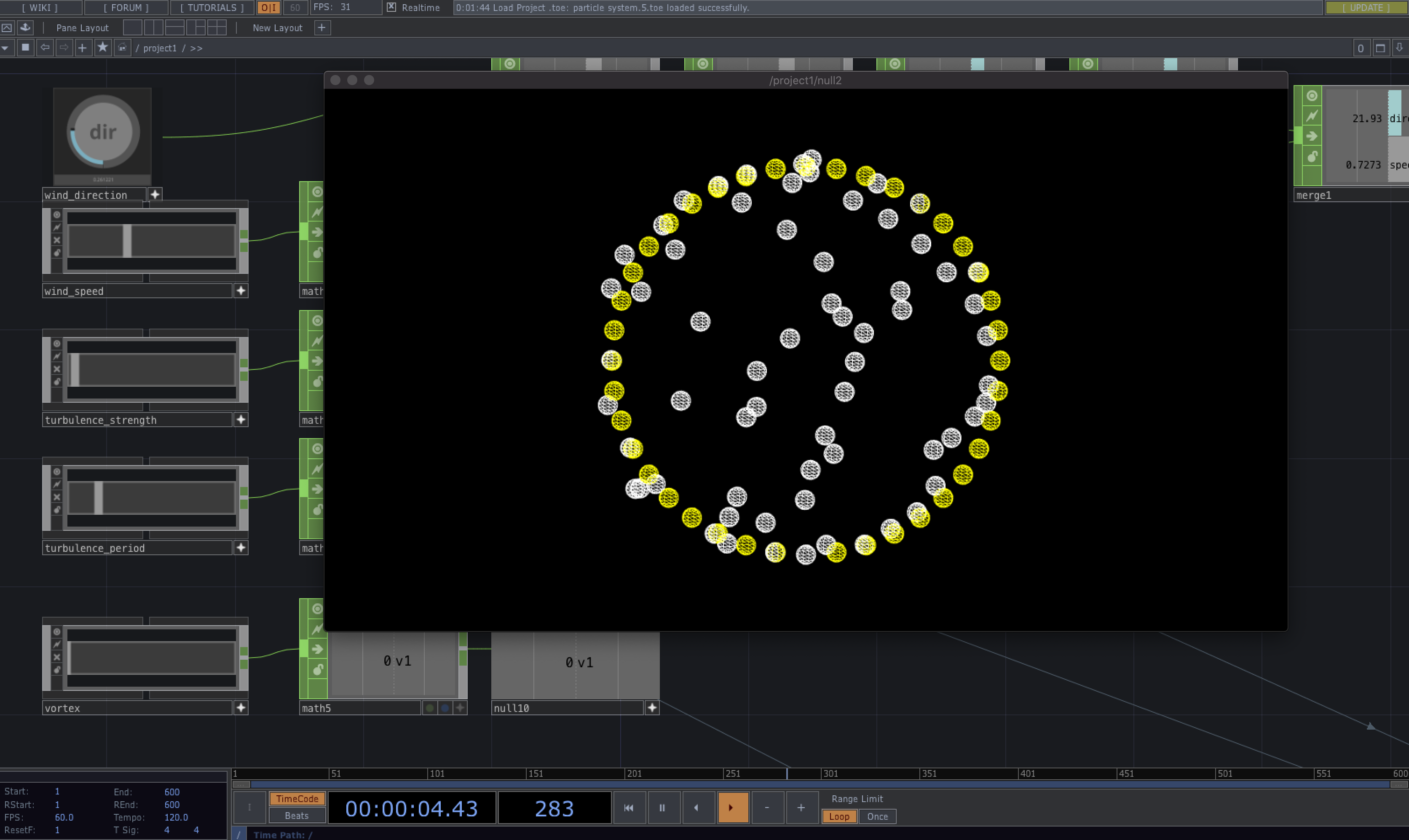Click the bookmark star icon in path bar
Image resolution: width=1409 pixels, height=840 pixels.
[x=102, y=48]
